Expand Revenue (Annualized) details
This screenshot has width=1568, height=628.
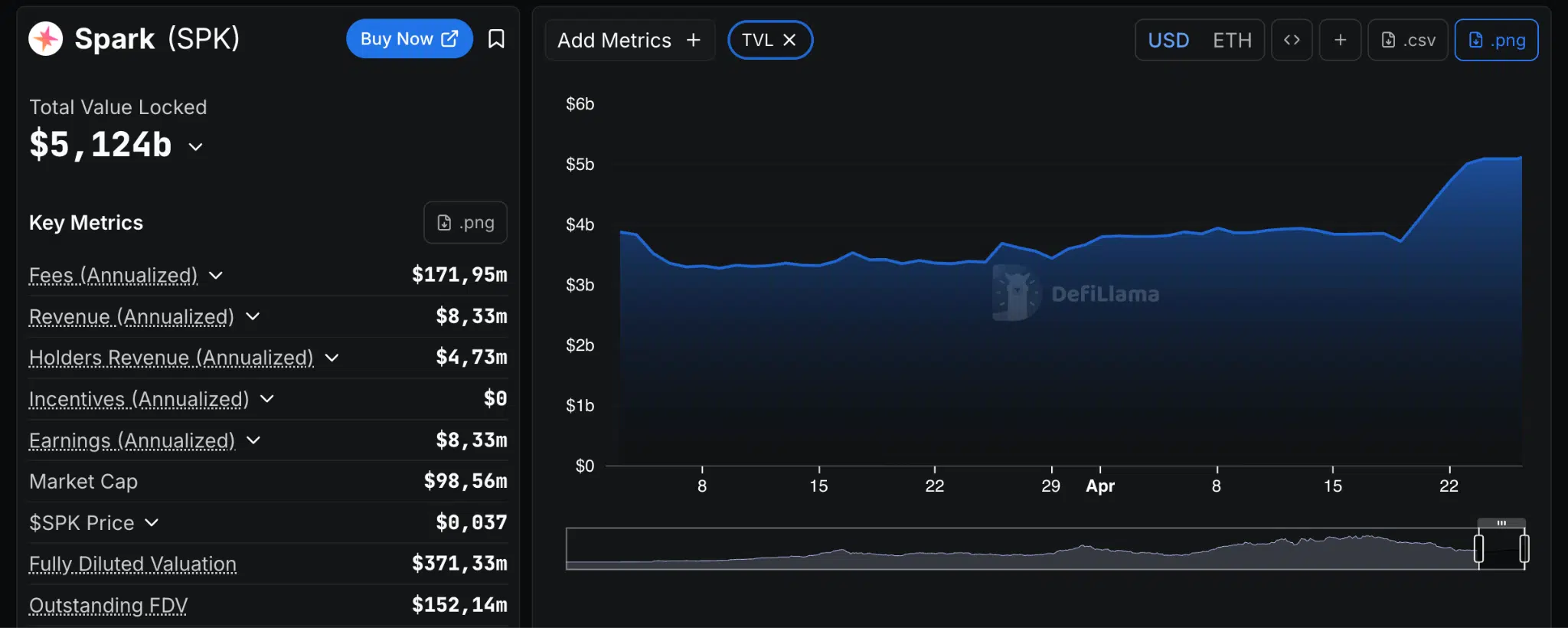253,316
